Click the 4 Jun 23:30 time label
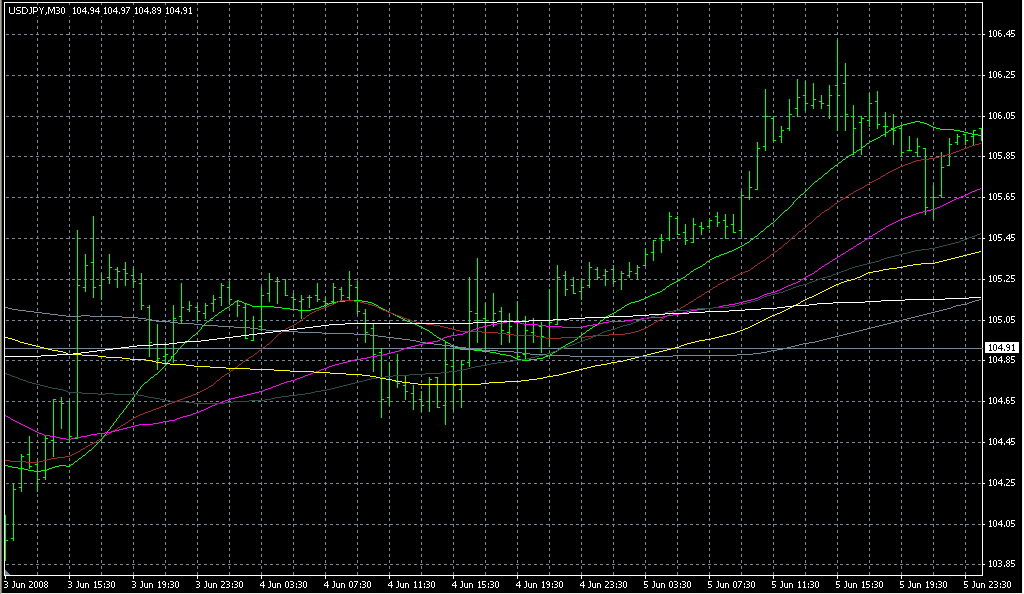Image resolution: width=1024 pixels, height=594 pixels. click(x=605, y=583)
